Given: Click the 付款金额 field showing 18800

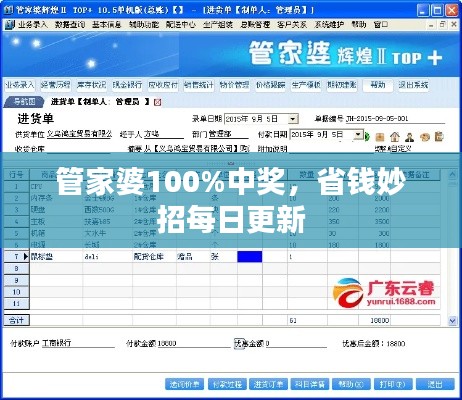Looking at the screenshot, I should [194, 343].
